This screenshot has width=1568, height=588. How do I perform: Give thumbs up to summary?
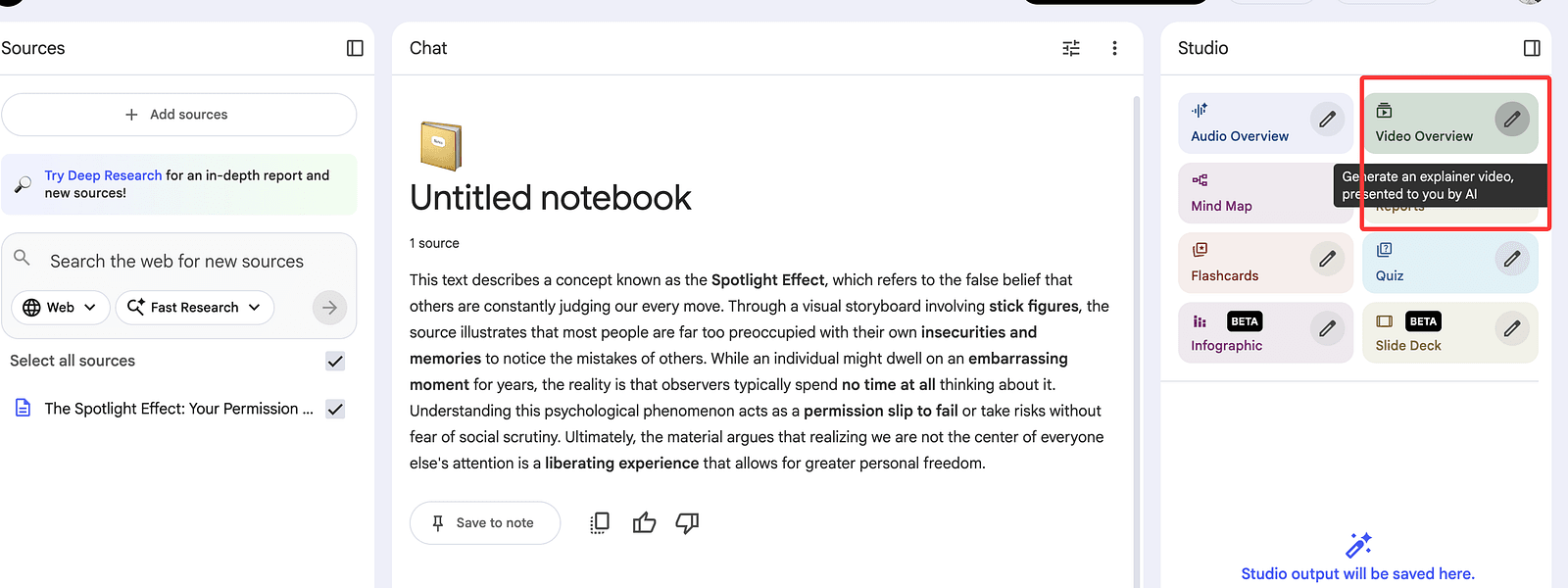(644, 523)
